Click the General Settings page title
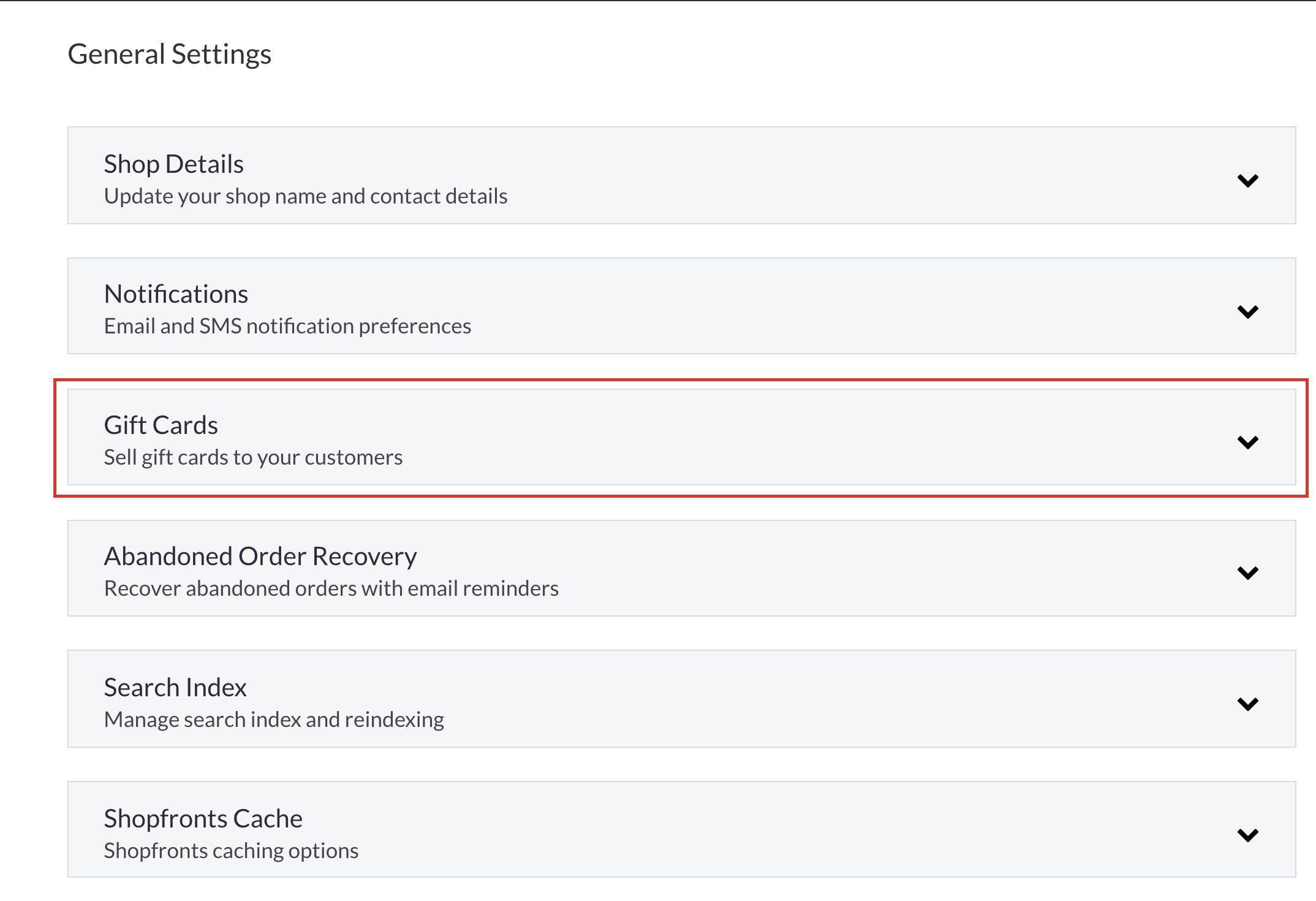The image size is (1316, 901). pyautogui.click(x=169, y=54)
